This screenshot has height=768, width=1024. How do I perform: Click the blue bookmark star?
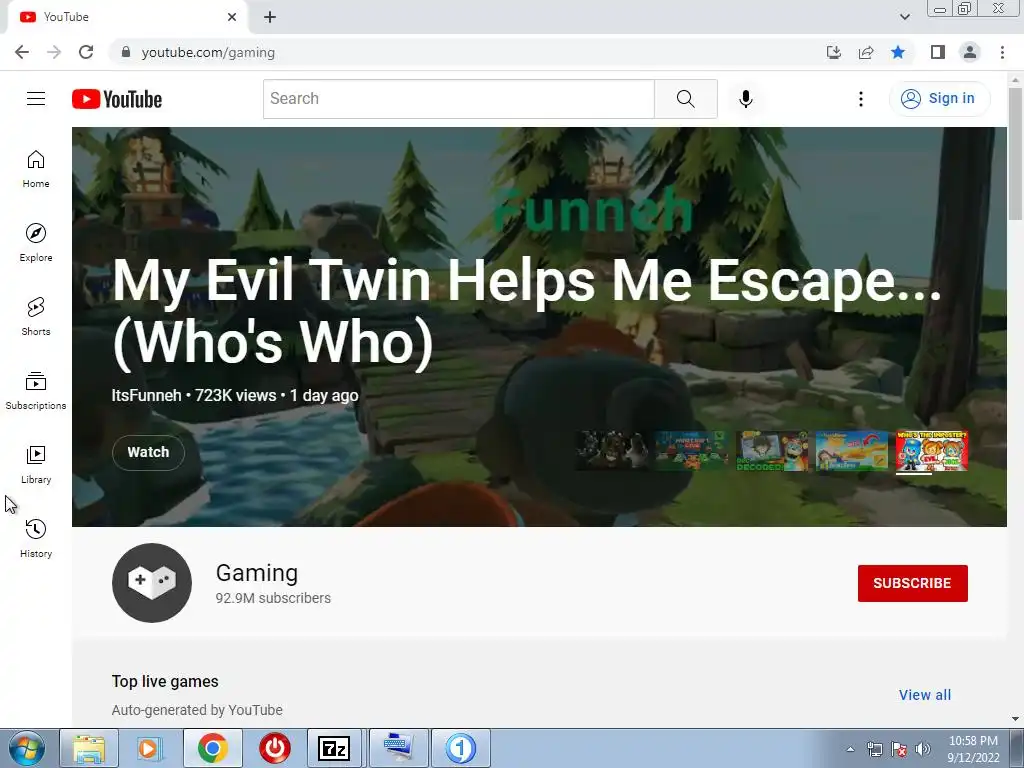pyautogui.click(x=898, y=52)
